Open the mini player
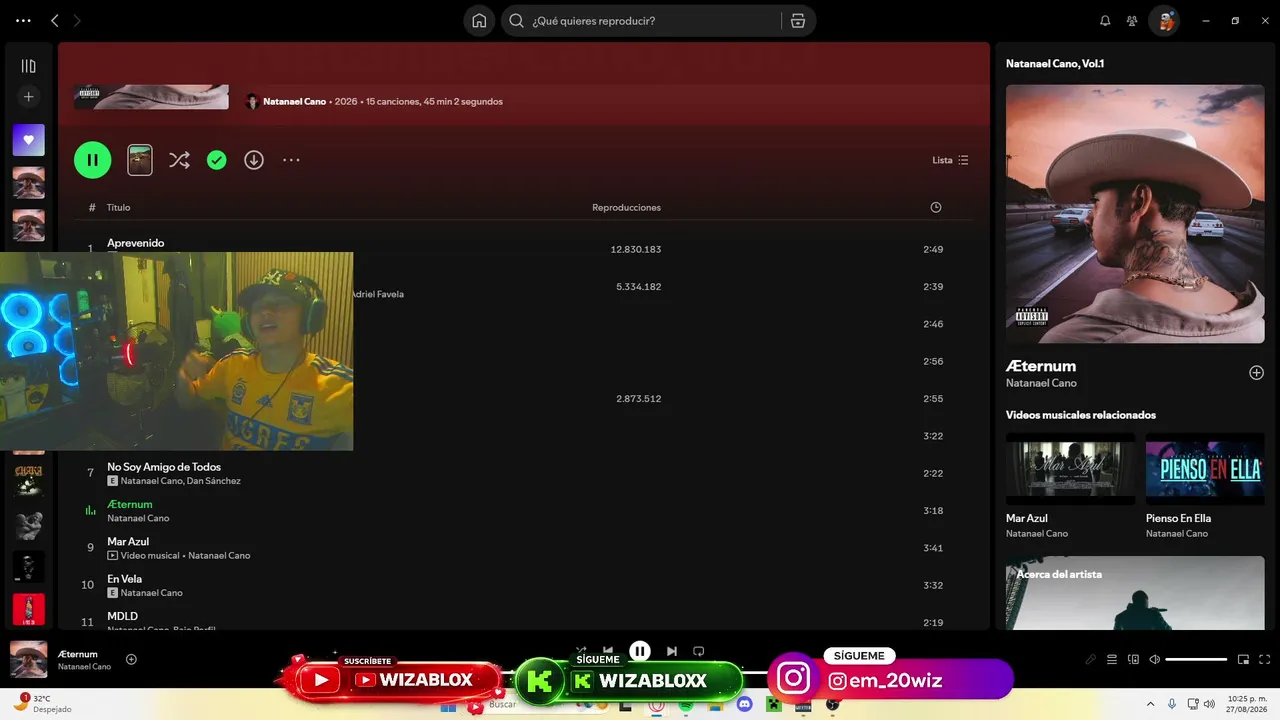The image size is (1280, 720). click(x=1243, y=660)
